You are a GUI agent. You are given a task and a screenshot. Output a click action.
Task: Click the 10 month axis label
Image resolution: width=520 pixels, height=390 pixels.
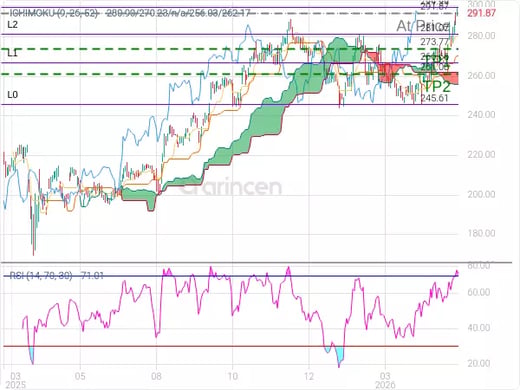232,377
